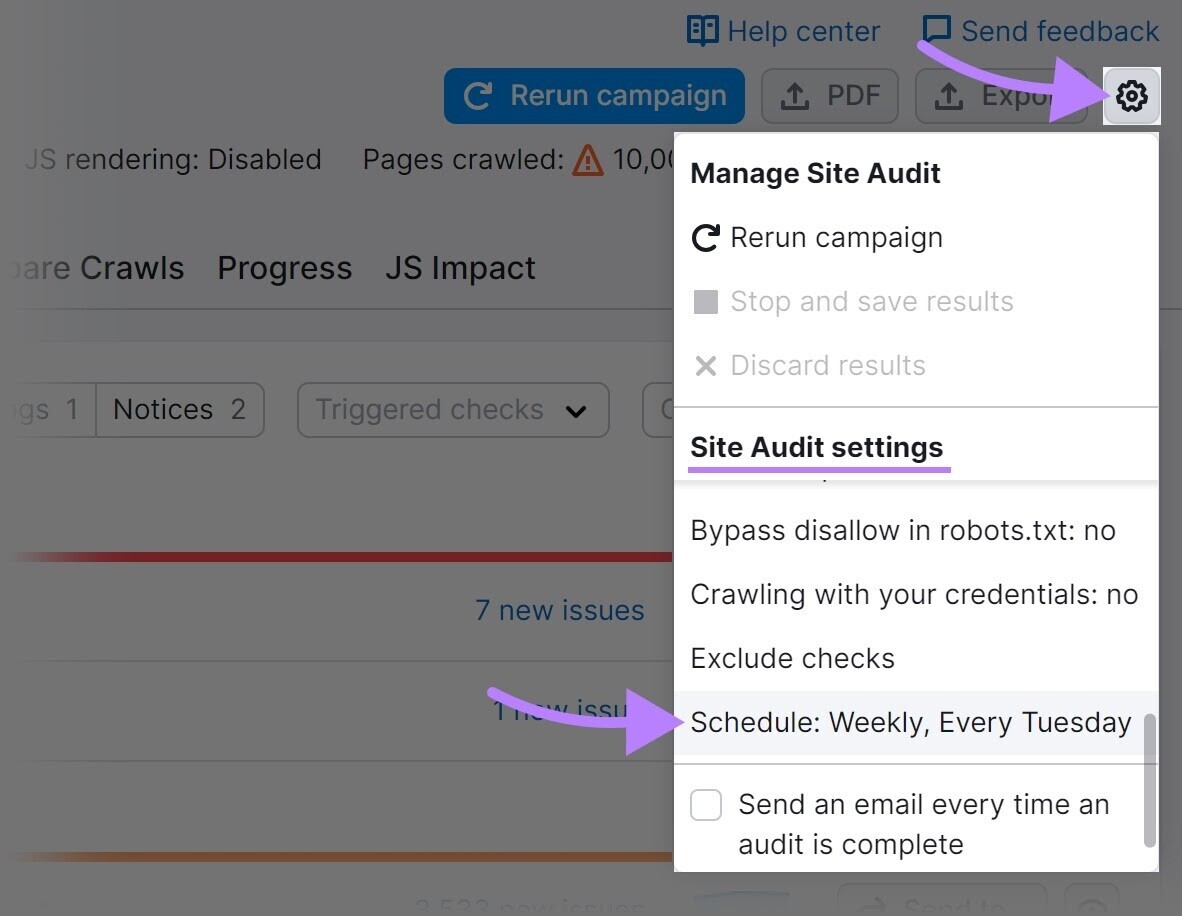1182x916 pixels.
Task: Enable email notifications when audit completes
Action: 706,804
